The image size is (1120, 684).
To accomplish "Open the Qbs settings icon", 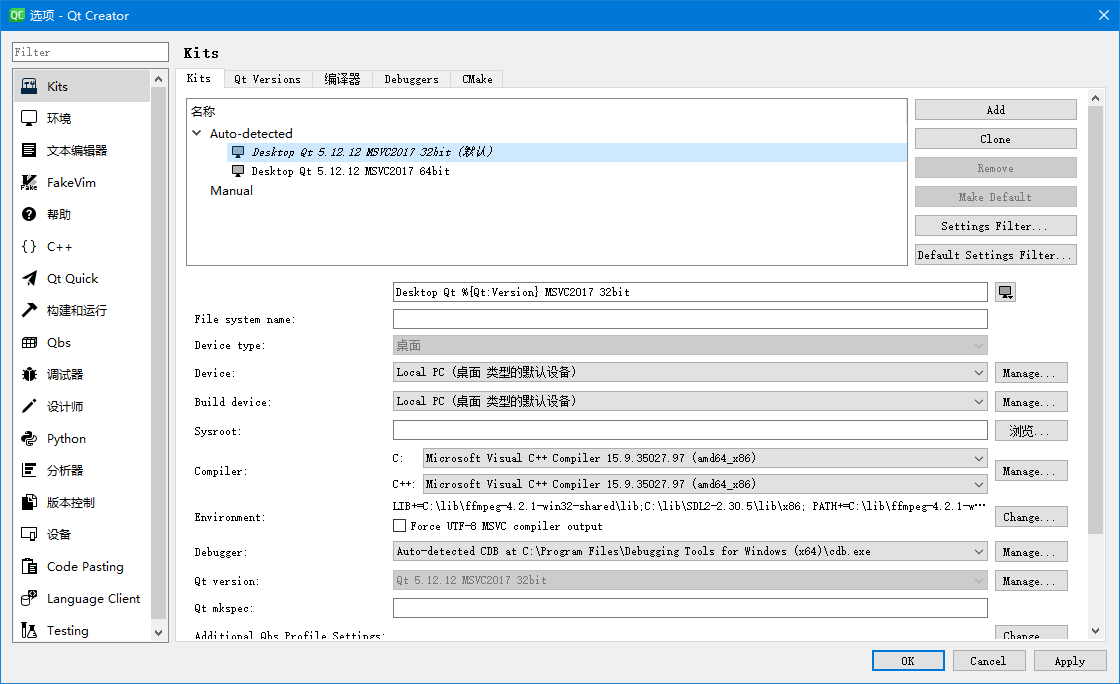I will click(29, 343).
